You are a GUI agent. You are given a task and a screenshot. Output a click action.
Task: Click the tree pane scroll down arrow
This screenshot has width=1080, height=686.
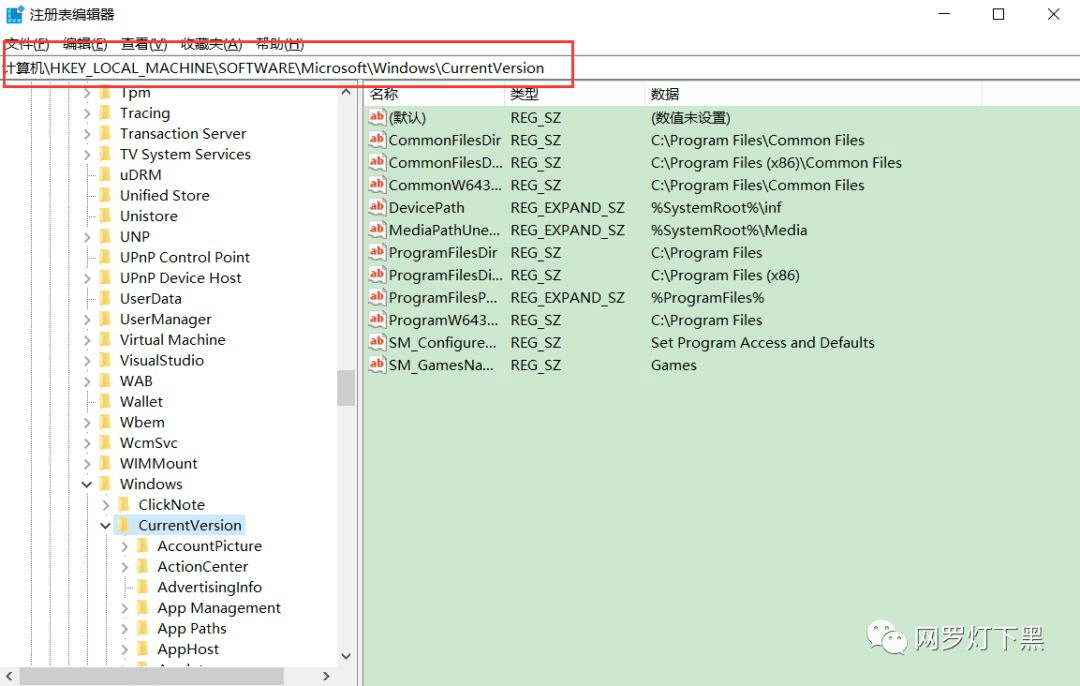[x=346, y=656]
